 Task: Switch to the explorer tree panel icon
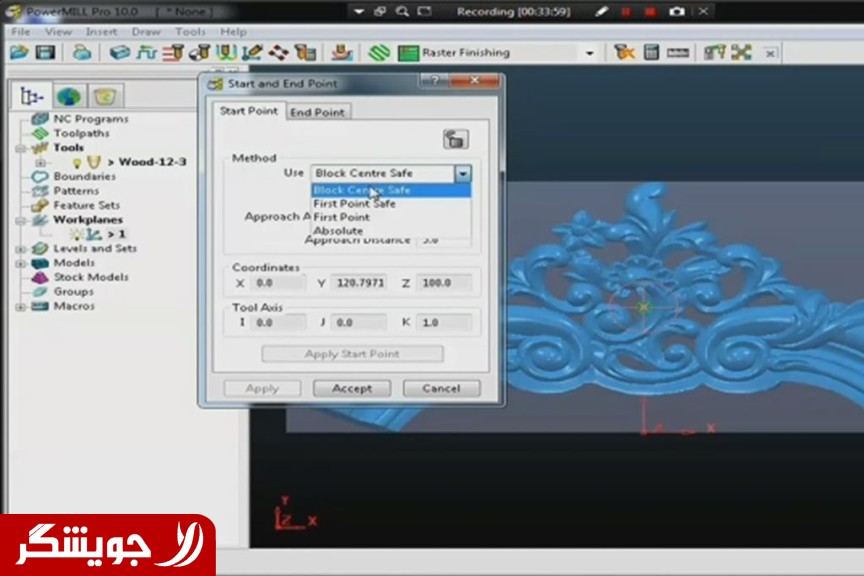[33, 96]
